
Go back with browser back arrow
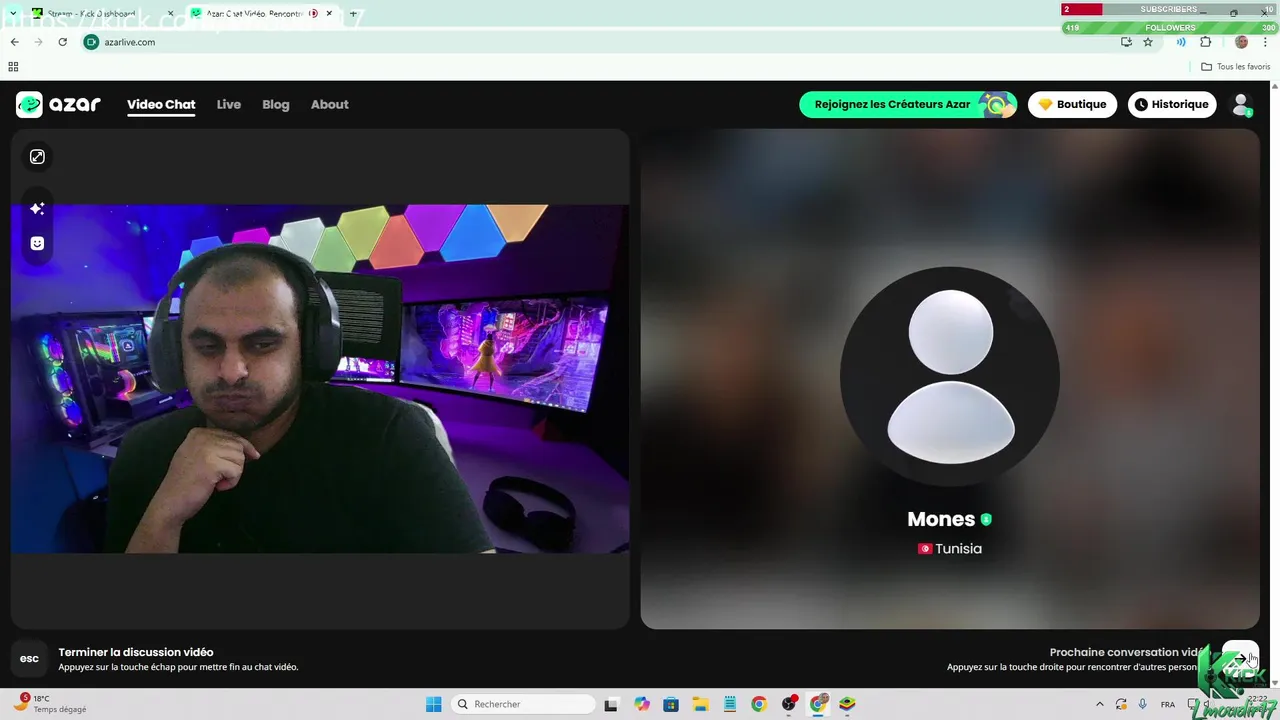tap(14, 42)
